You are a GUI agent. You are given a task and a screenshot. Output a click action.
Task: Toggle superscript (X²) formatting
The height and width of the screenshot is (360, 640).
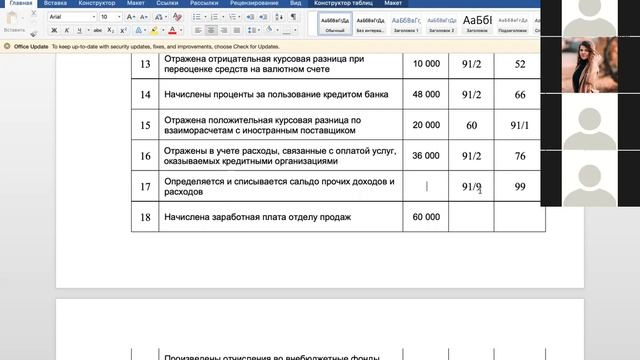[x=123, y=30]
